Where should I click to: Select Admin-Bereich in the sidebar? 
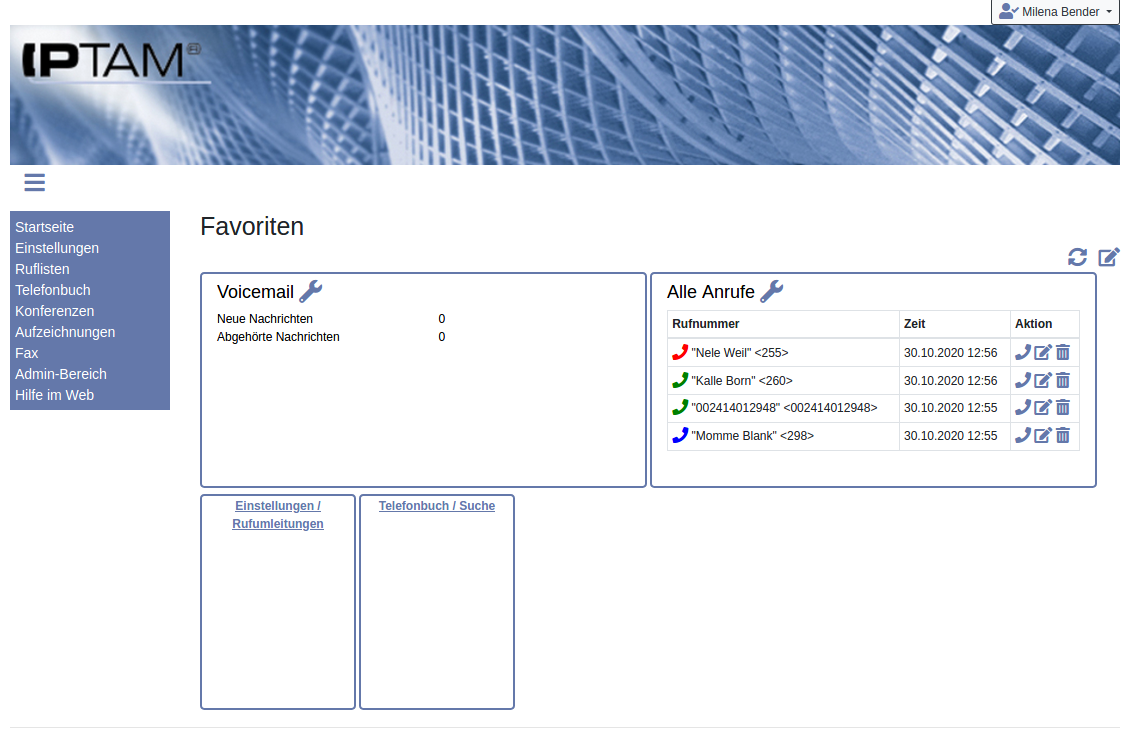coord(61,374)
